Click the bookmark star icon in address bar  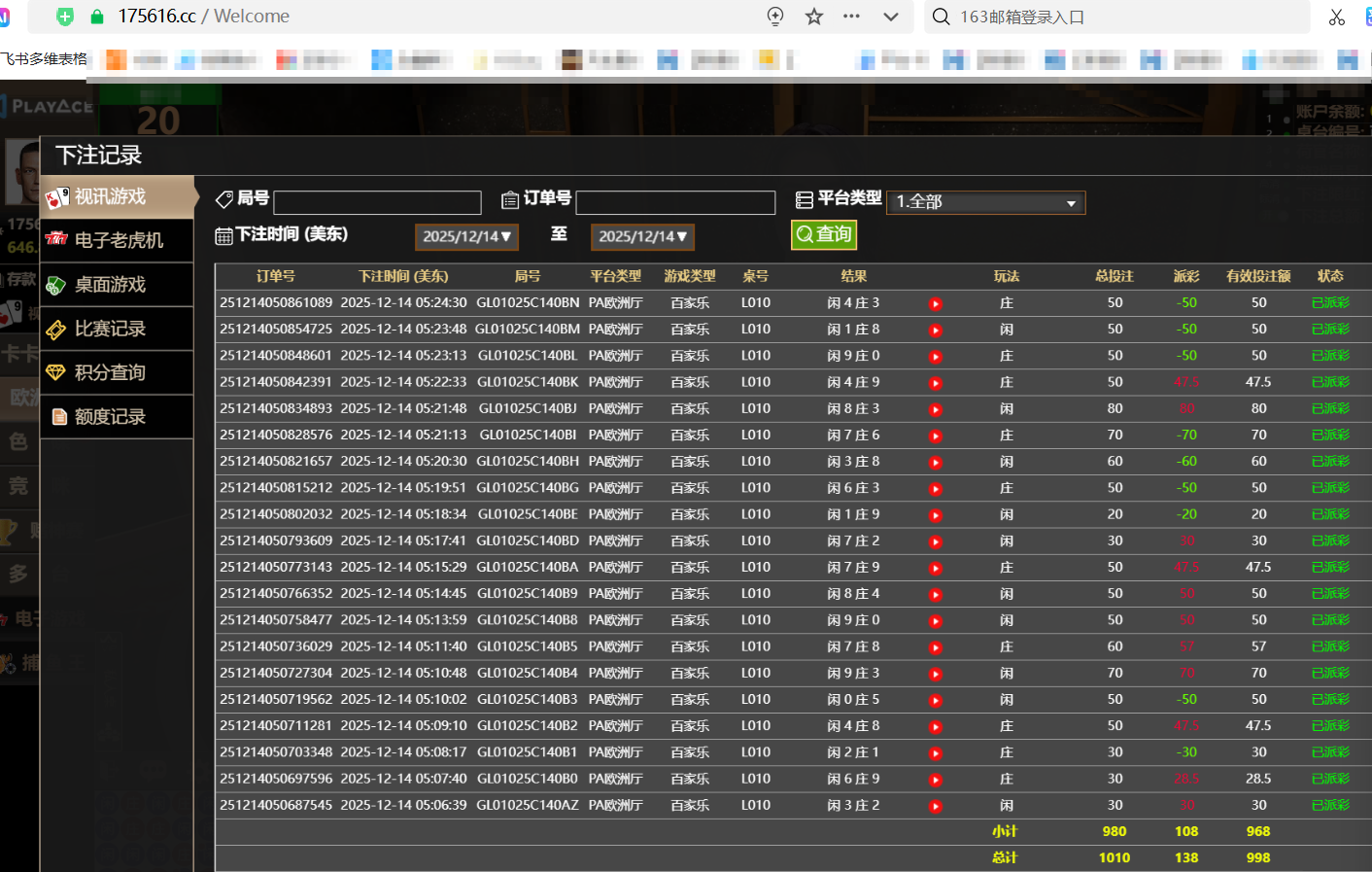point(814,17)
